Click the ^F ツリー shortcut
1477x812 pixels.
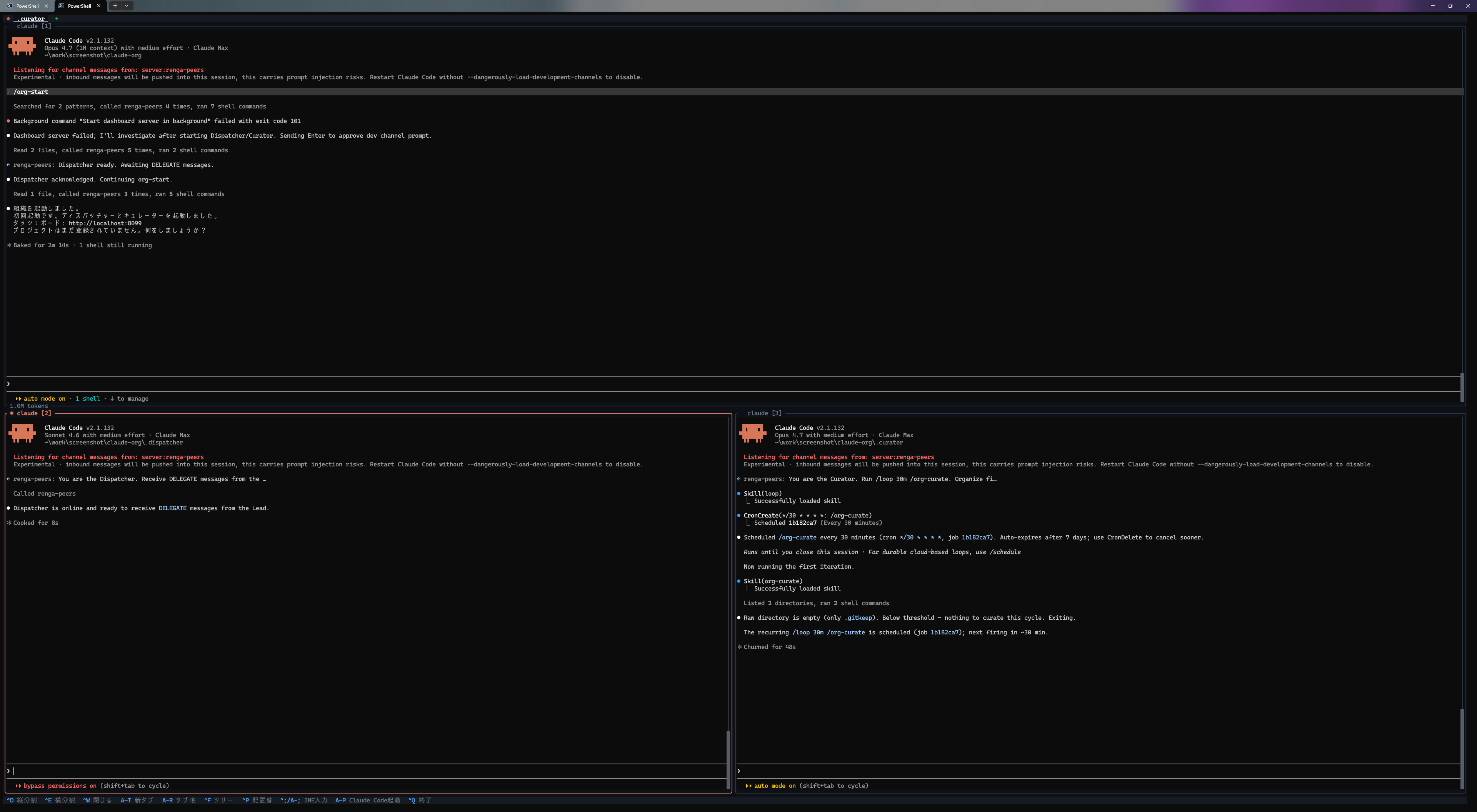point(218,800)
